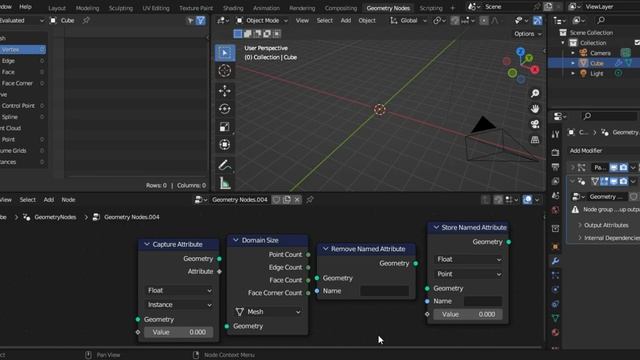
Task: Select the Rotate tool in viewport toolbar
Action: [x=224, y=109]
